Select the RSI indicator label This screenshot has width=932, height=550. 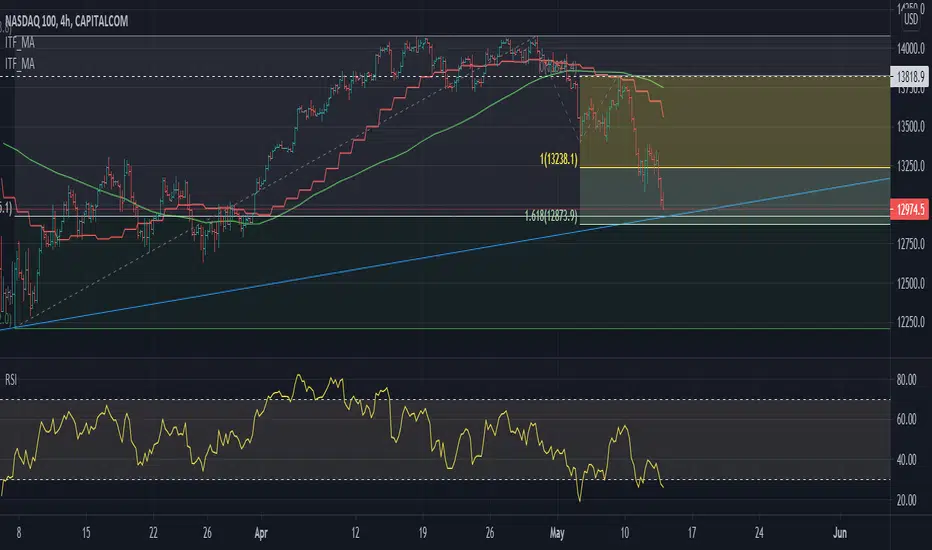[11, 380]
